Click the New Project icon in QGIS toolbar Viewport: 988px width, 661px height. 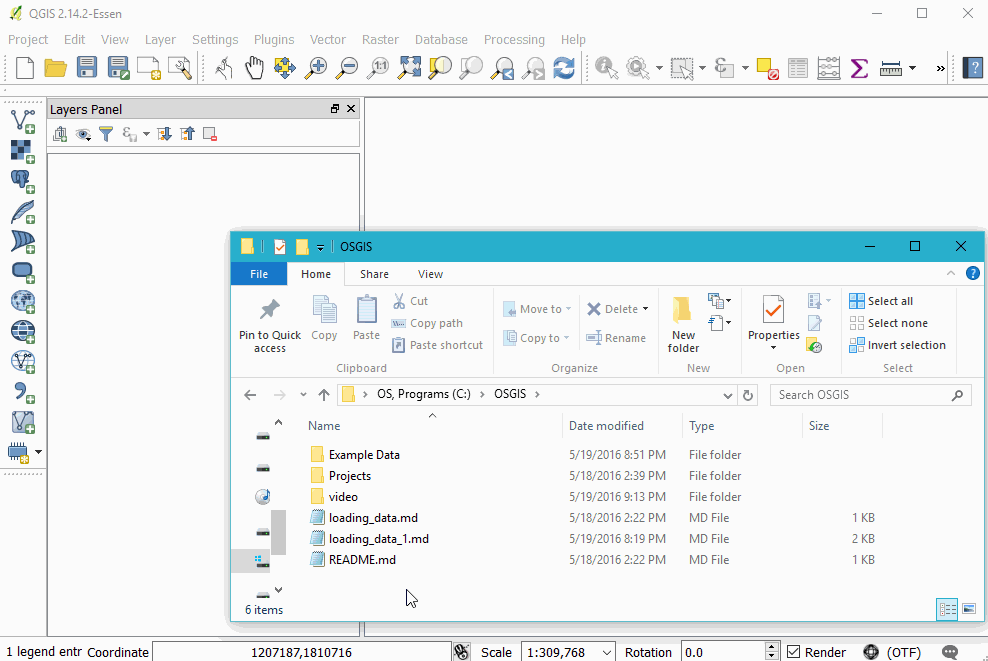tap(25, 67)
